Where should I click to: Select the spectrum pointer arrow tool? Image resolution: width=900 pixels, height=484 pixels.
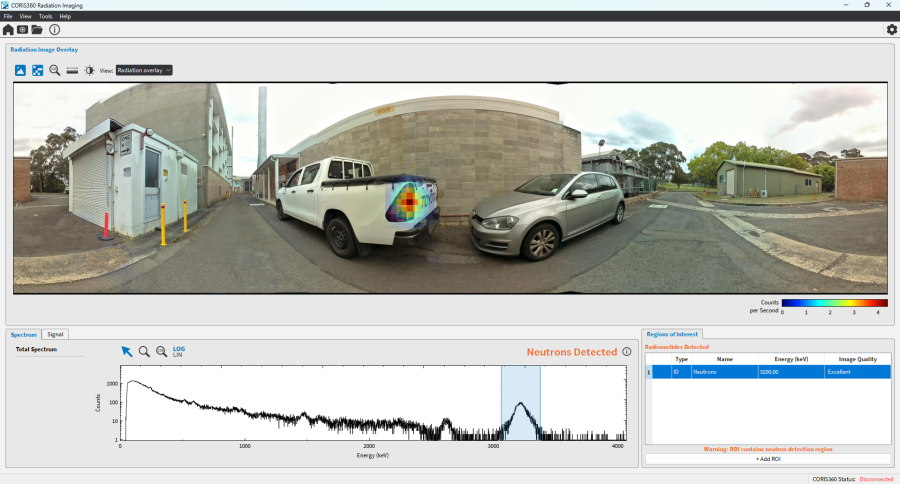click(126, 351)
